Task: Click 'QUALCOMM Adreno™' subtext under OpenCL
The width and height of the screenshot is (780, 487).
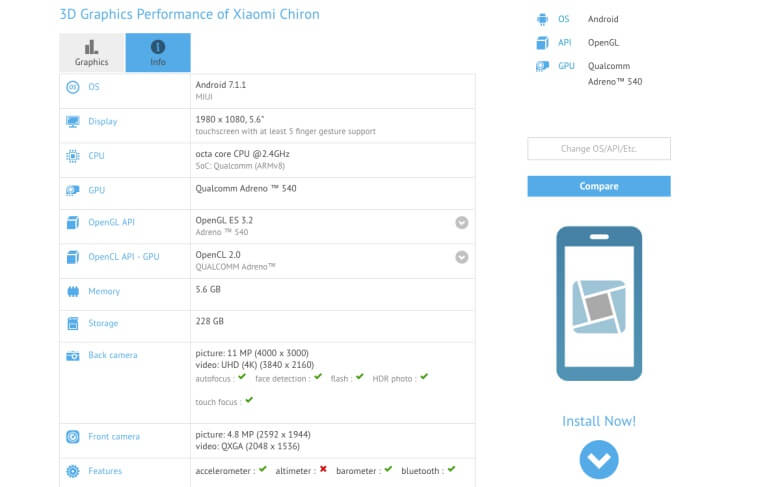Action: click(235, 267)
